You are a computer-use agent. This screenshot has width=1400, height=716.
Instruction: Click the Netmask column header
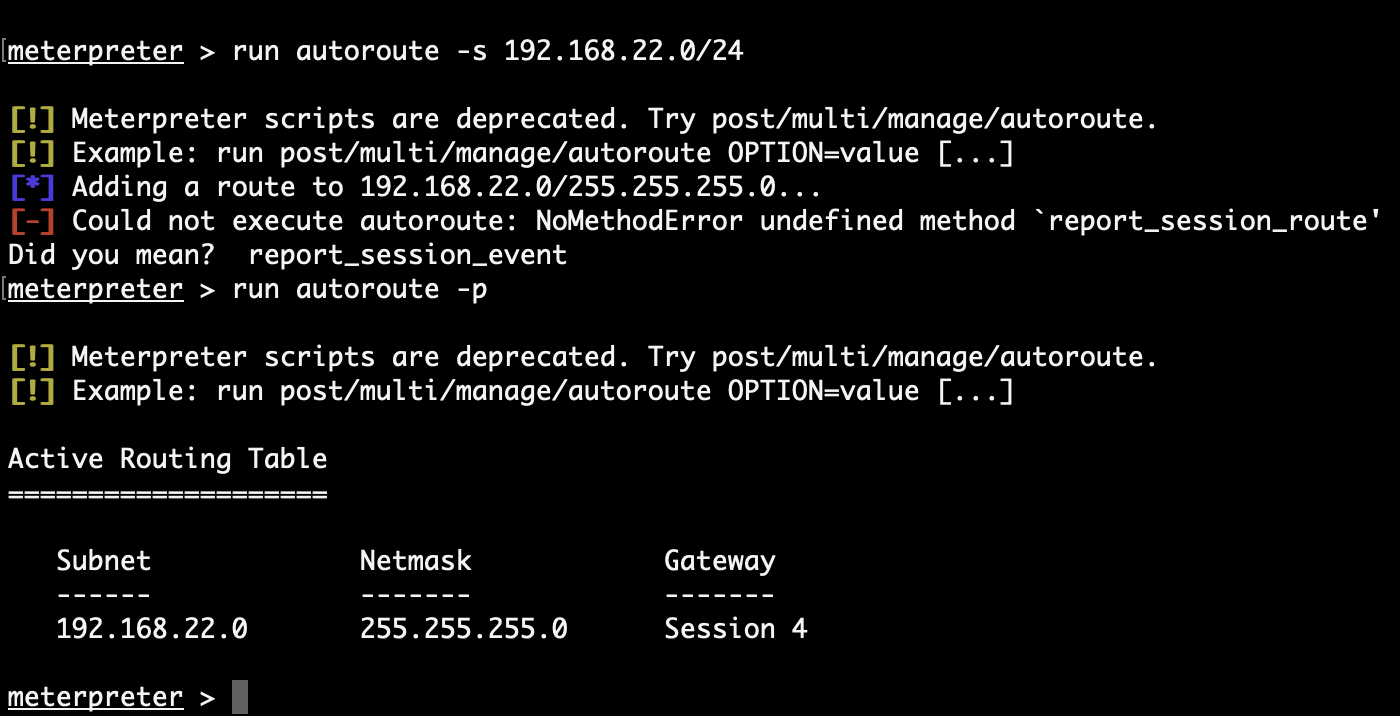tap(415, 561)
